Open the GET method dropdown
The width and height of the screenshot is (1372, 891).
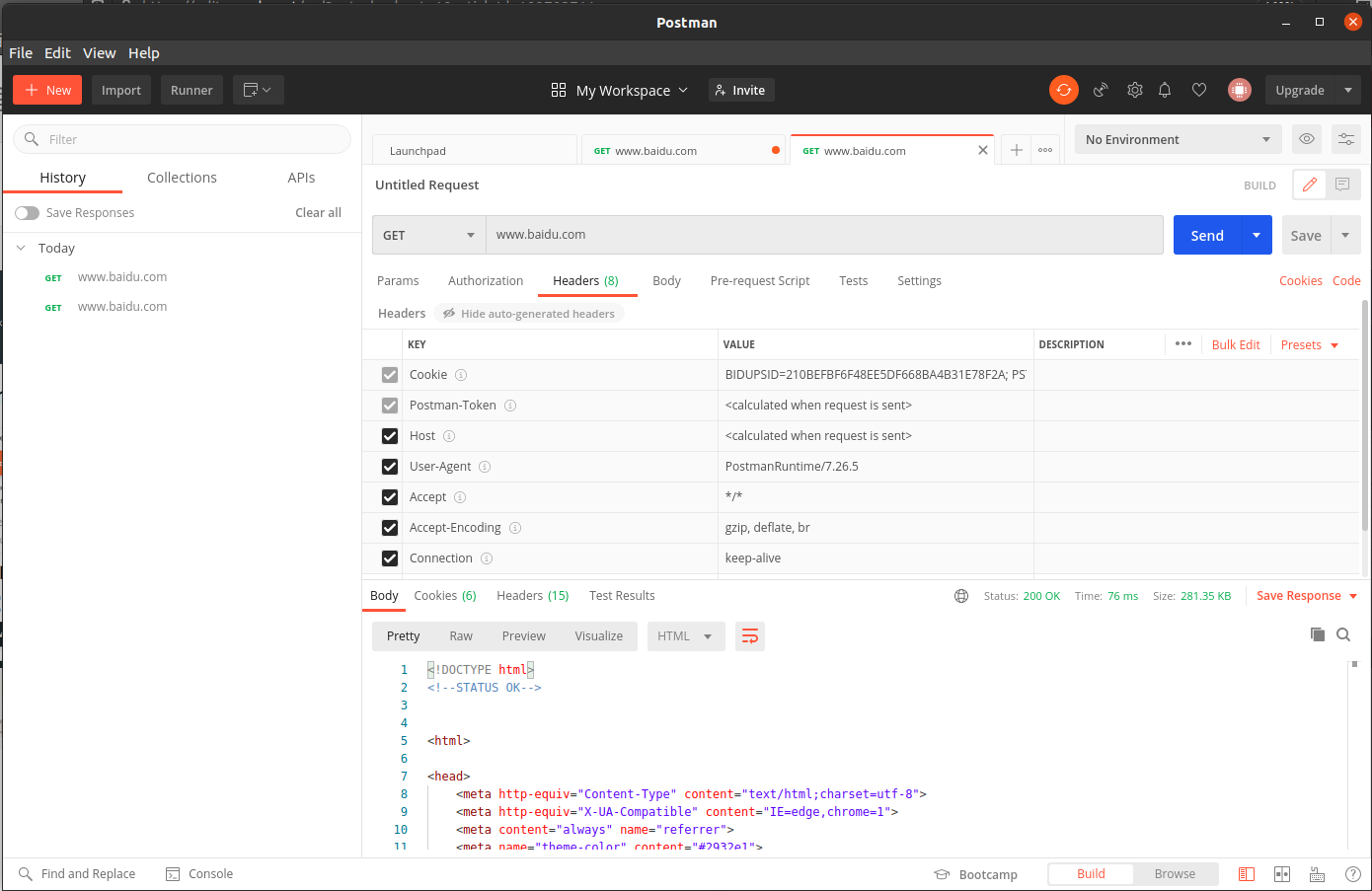[428, 235]
